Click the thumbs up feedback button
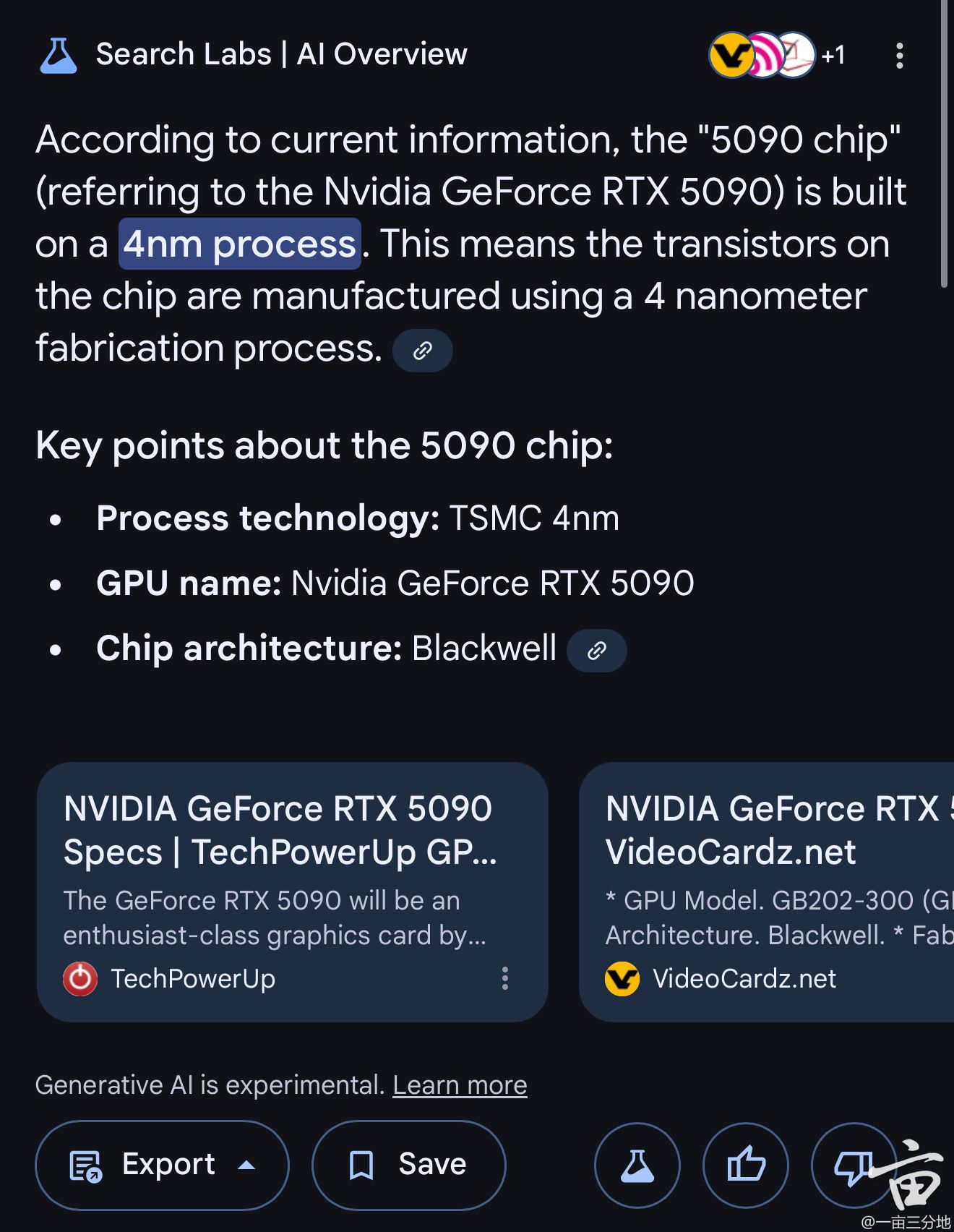Image resolution: width=954 pixels, height=1232 pixels. [x=745, y=1165]
